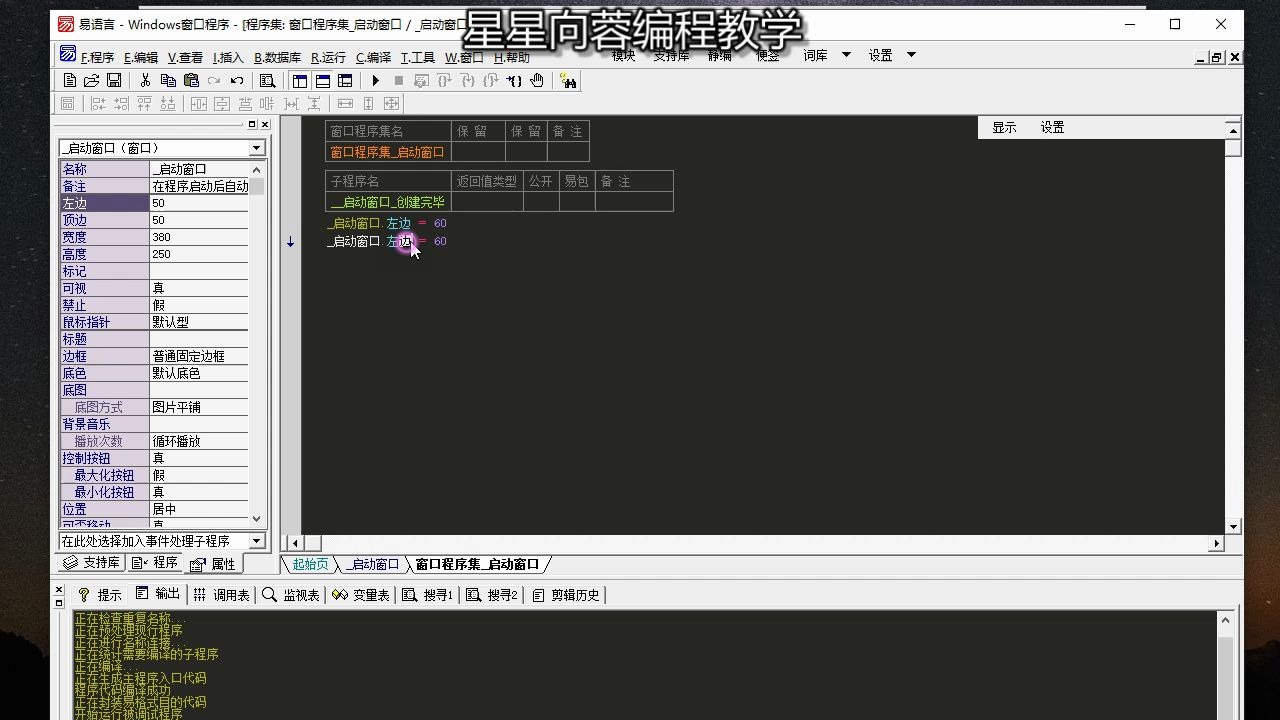Click the 宽度 value field showing 380

click(x=199, y=237)
